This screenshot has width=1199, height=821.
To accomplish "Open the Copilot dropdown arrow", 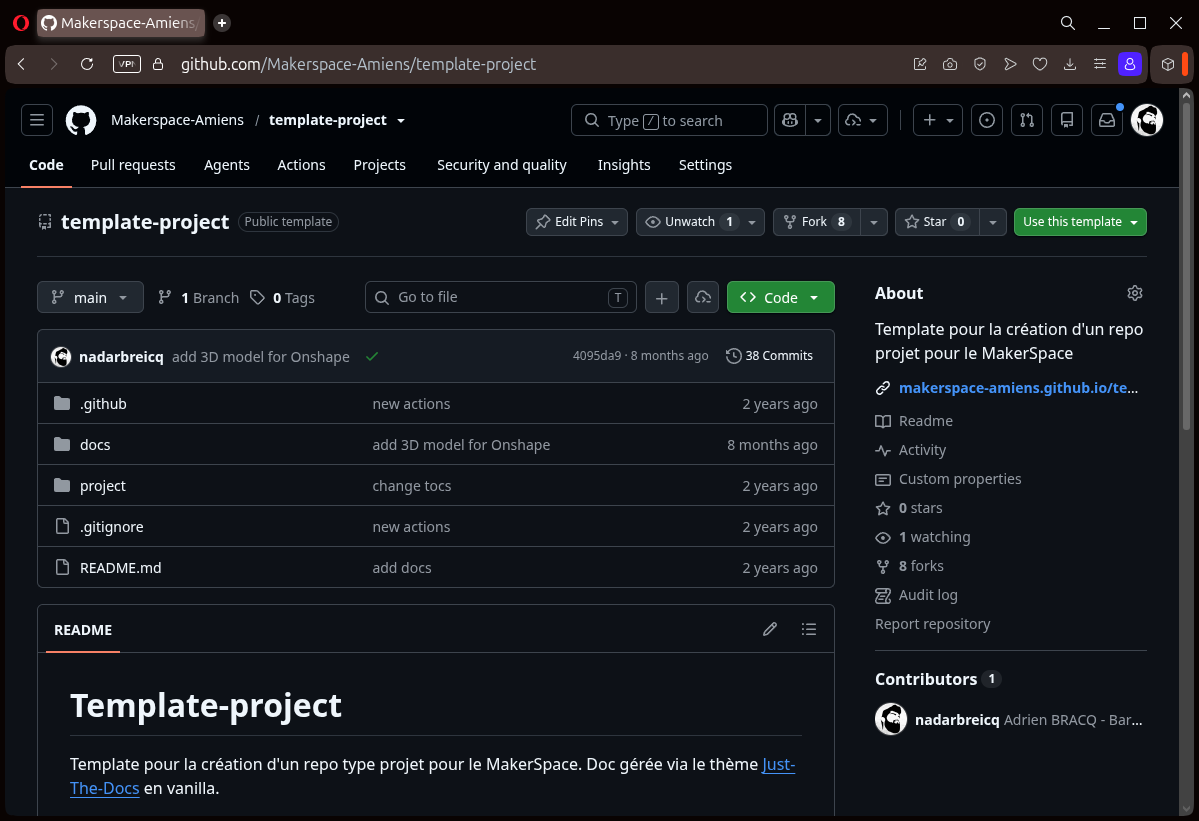I will click(x=818, y=120).
